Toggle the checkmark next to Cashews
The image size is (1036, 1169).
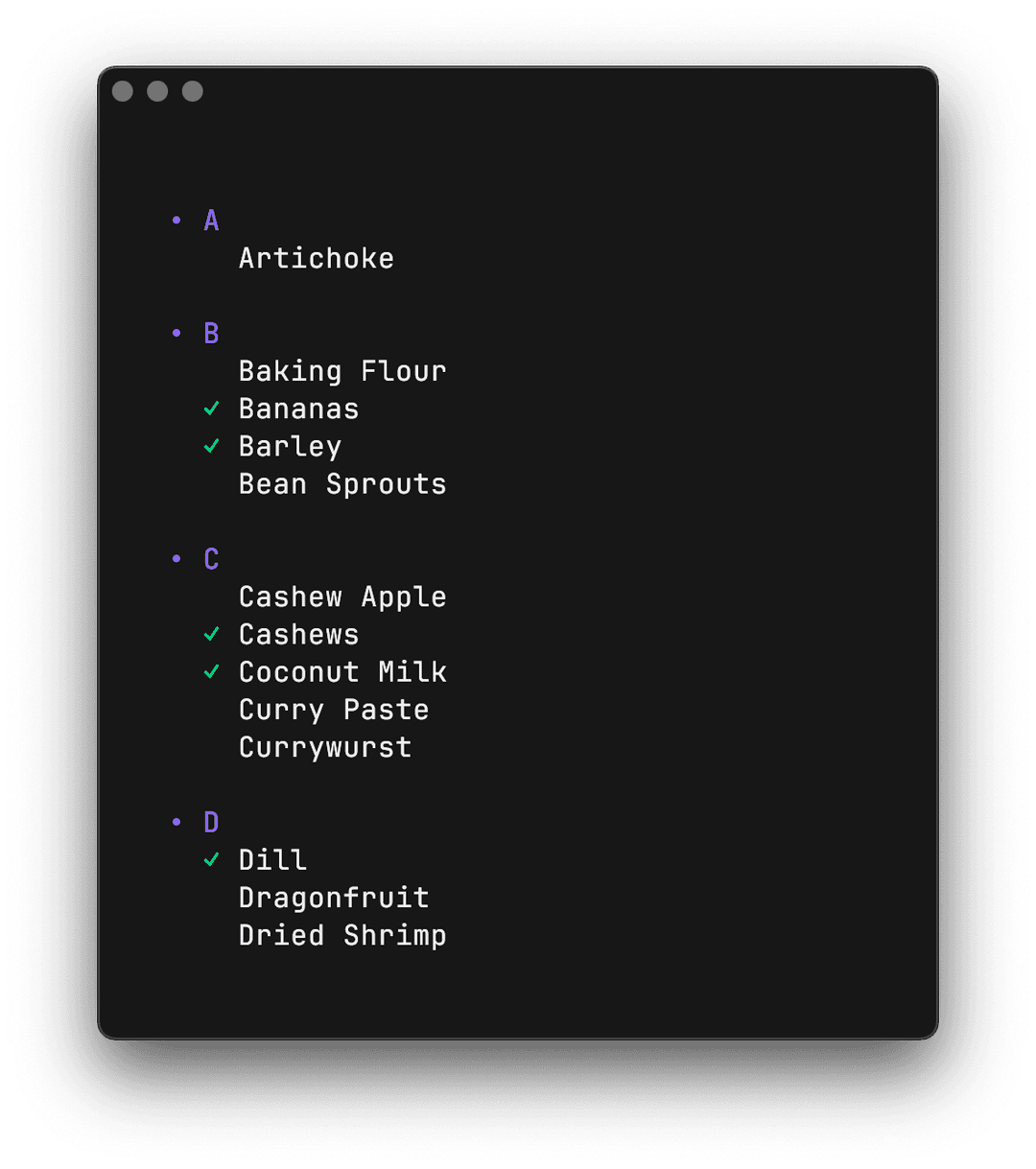212,635
